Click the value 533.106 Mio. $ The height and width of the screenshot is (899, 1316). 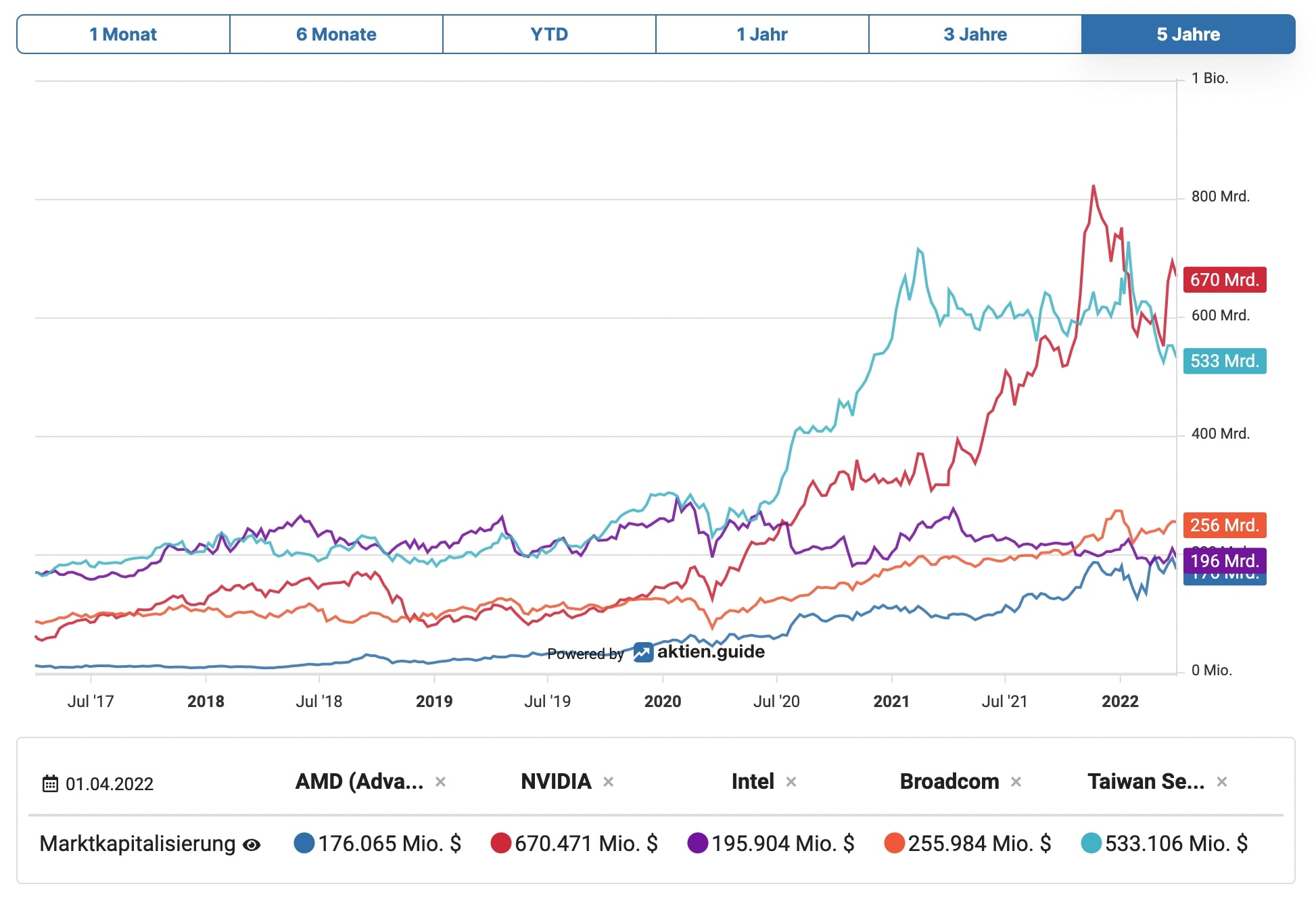(1176, 844)
